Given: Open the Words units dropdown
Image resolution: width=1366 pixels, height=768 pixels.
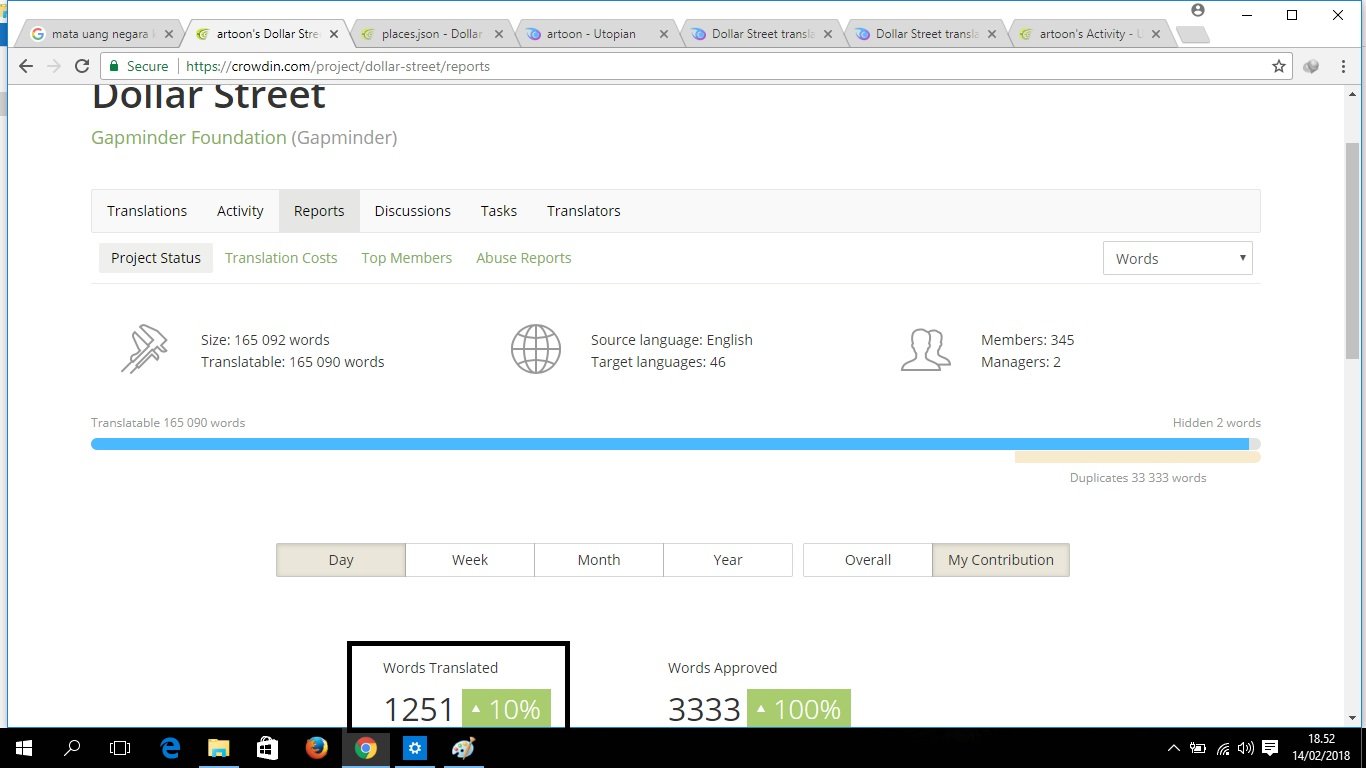Looking at the screenshot, I should 1178,258.
